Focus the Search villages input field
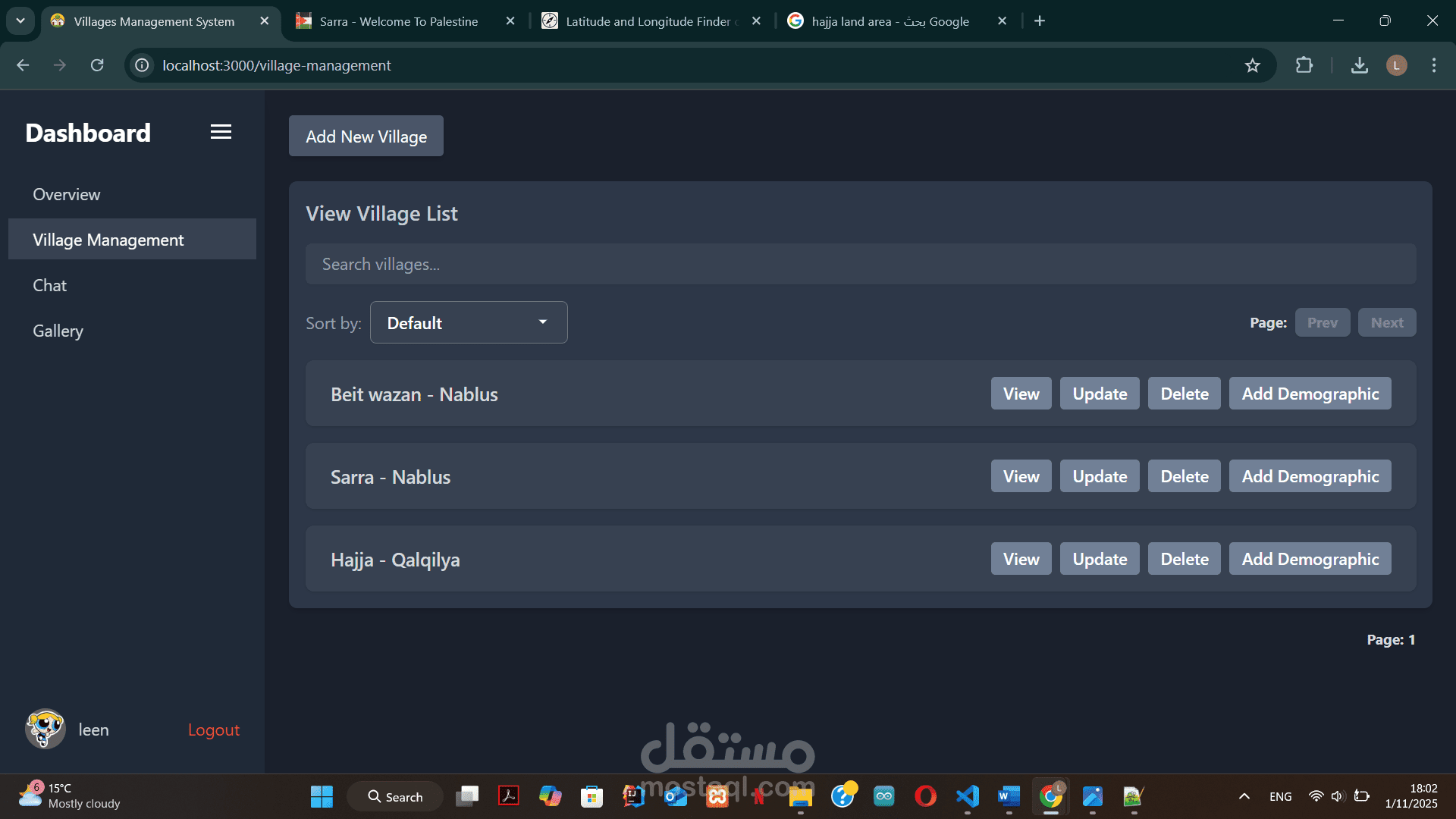 pyautogui.click(x=860, y=264)
